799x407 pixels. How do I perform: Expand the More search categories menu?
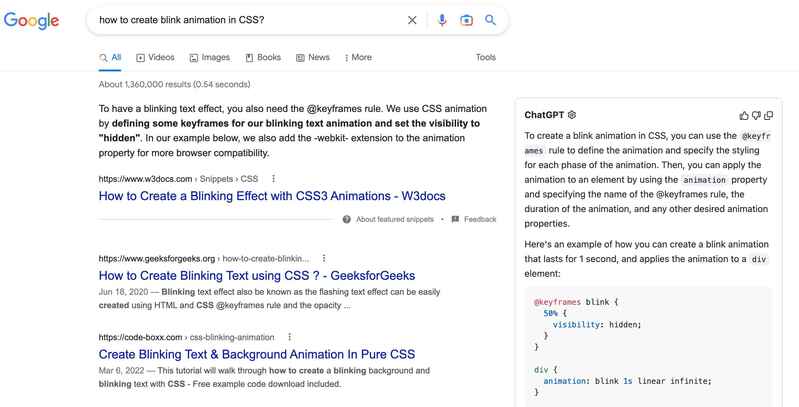click(358, 58)
